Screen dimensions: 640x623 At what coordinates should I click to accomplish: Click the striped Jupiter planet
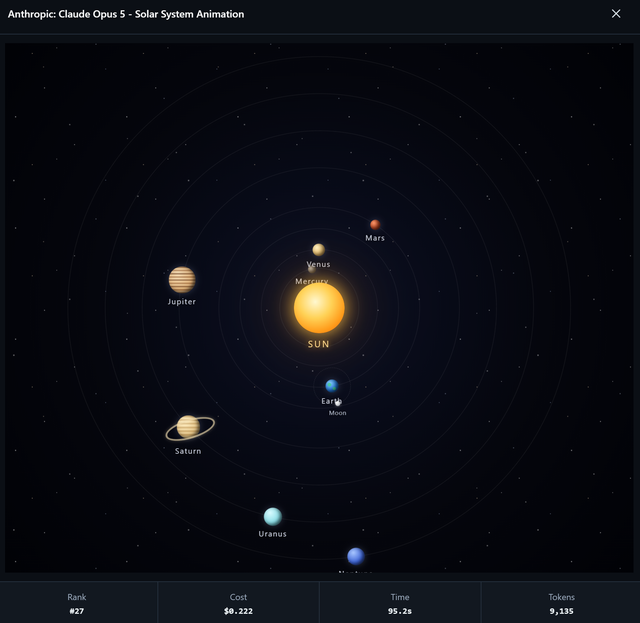[x=182, y=280]
